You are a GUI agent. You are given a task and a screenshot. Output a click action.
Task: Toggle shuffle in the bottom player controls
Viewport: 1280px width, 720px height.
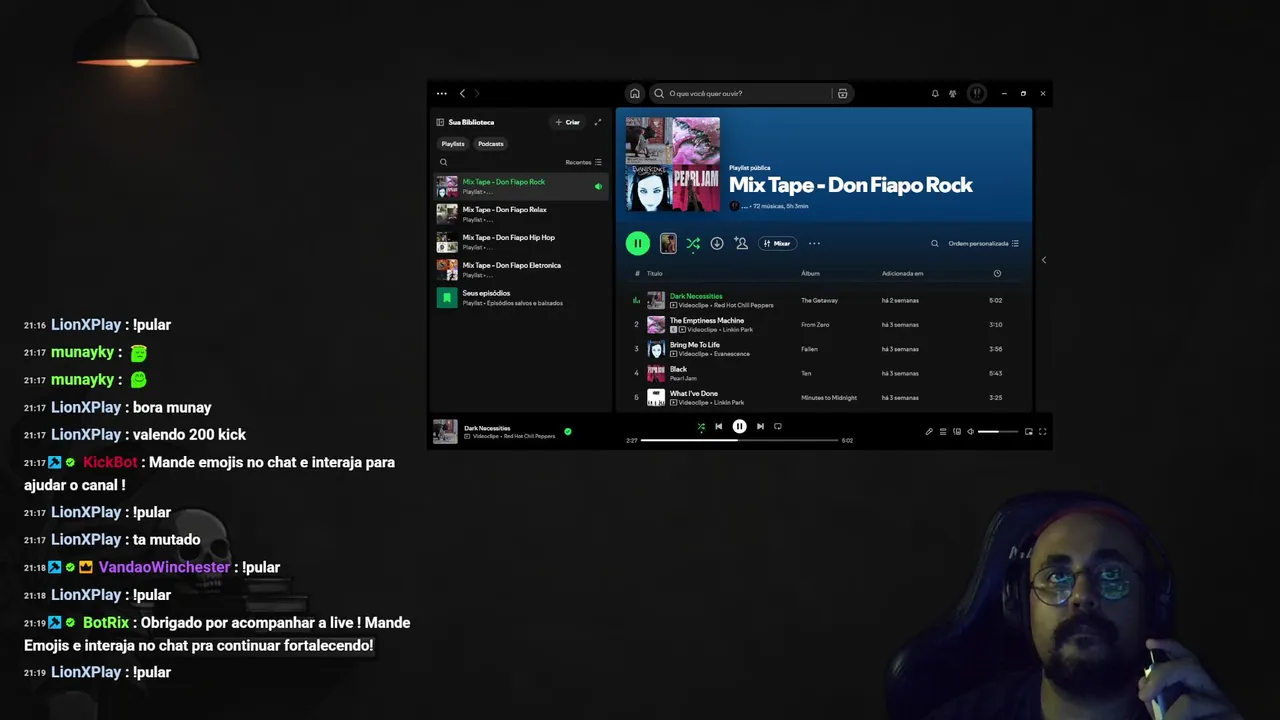tap(701, 426)
